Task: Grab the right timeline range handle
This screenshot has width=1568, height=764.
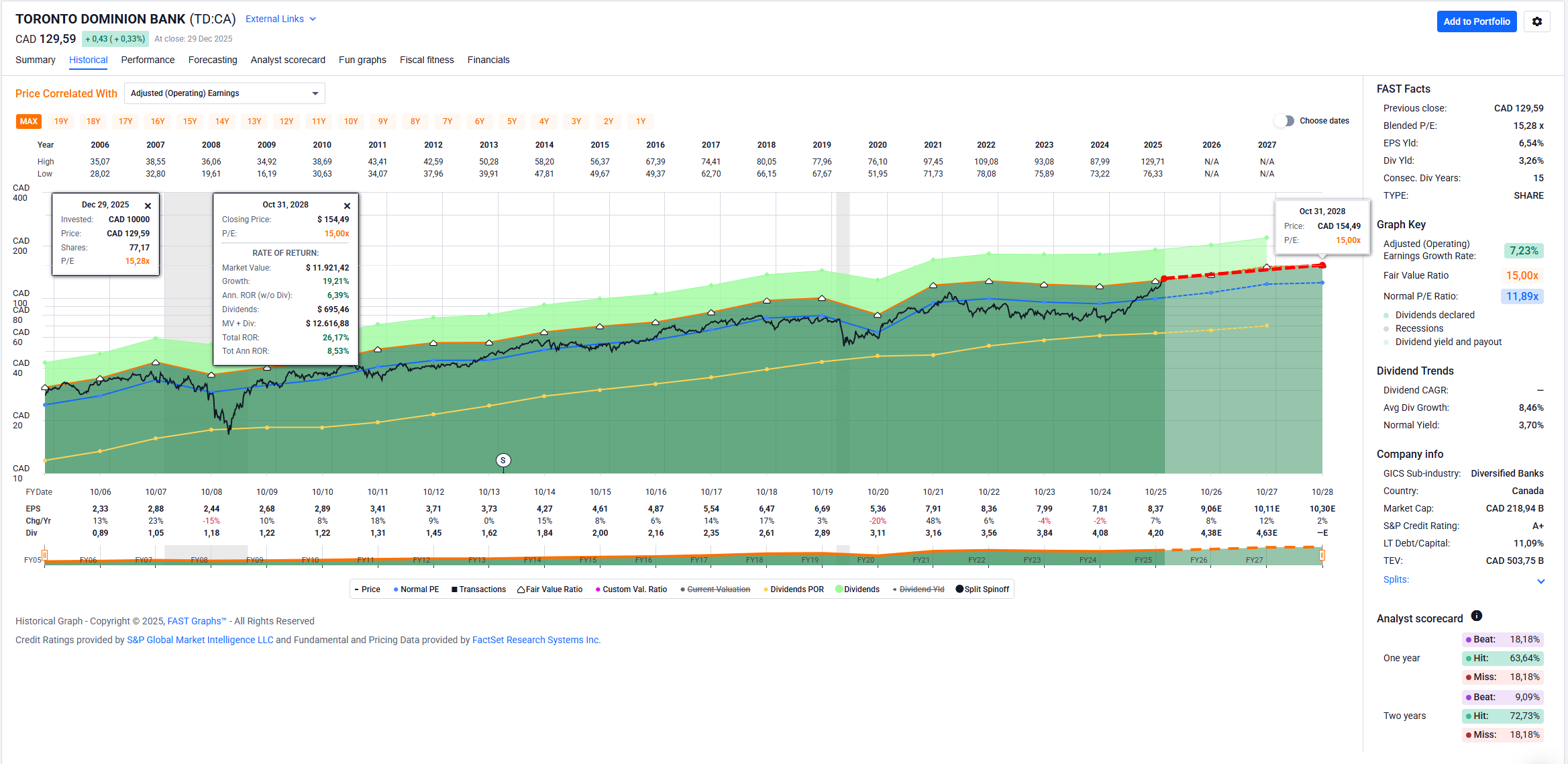Action: point(1322,555)
